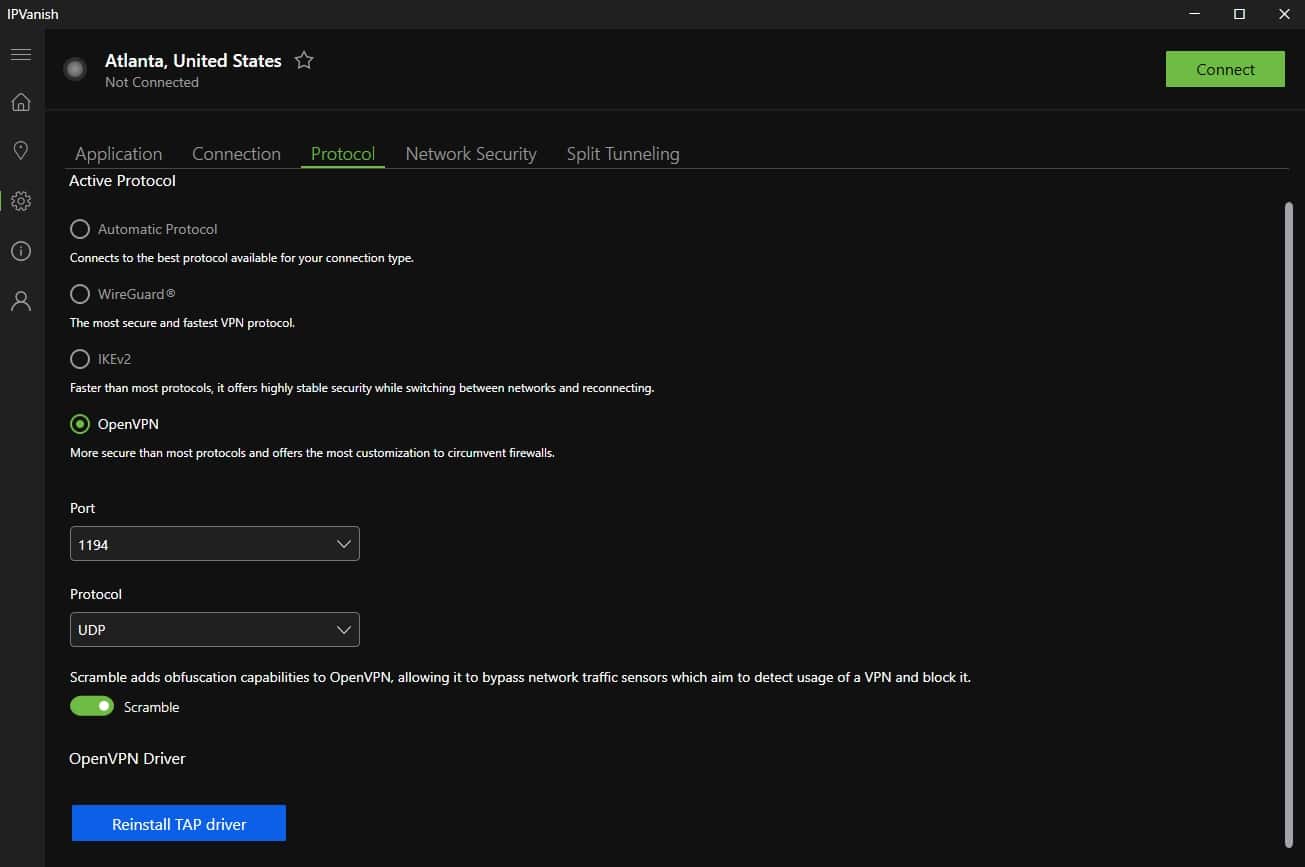Switch to the Split Tunneling tab
The image size is (1305, 867).
point(623,154)
